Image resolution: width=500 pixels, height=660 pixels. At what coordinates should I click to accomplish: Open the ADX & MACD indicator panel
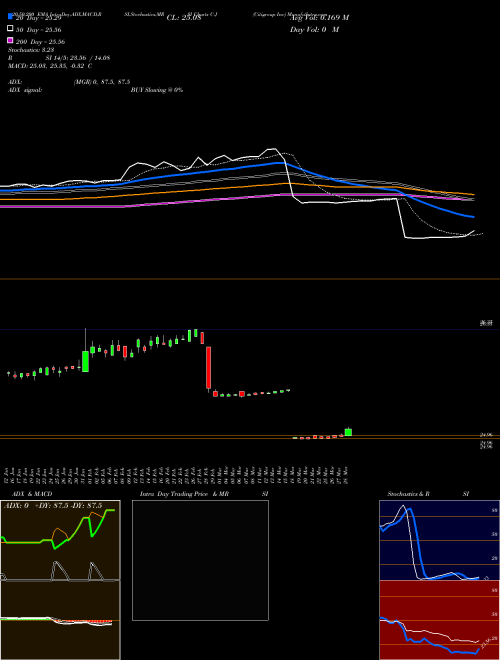click(x=60, y=580)
